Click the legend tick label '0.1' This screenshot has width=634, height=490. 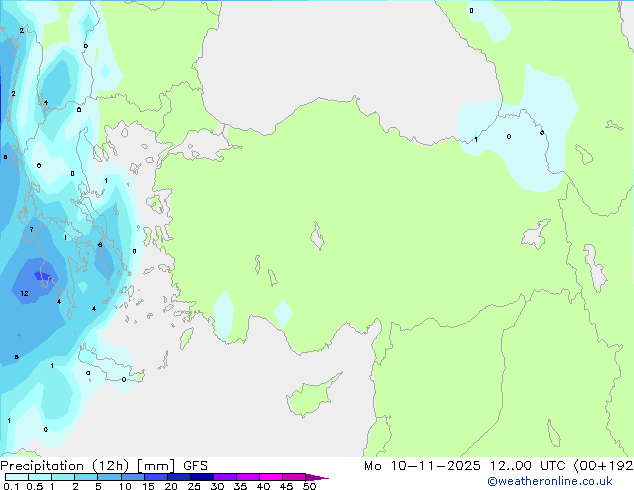coord(11,486)
